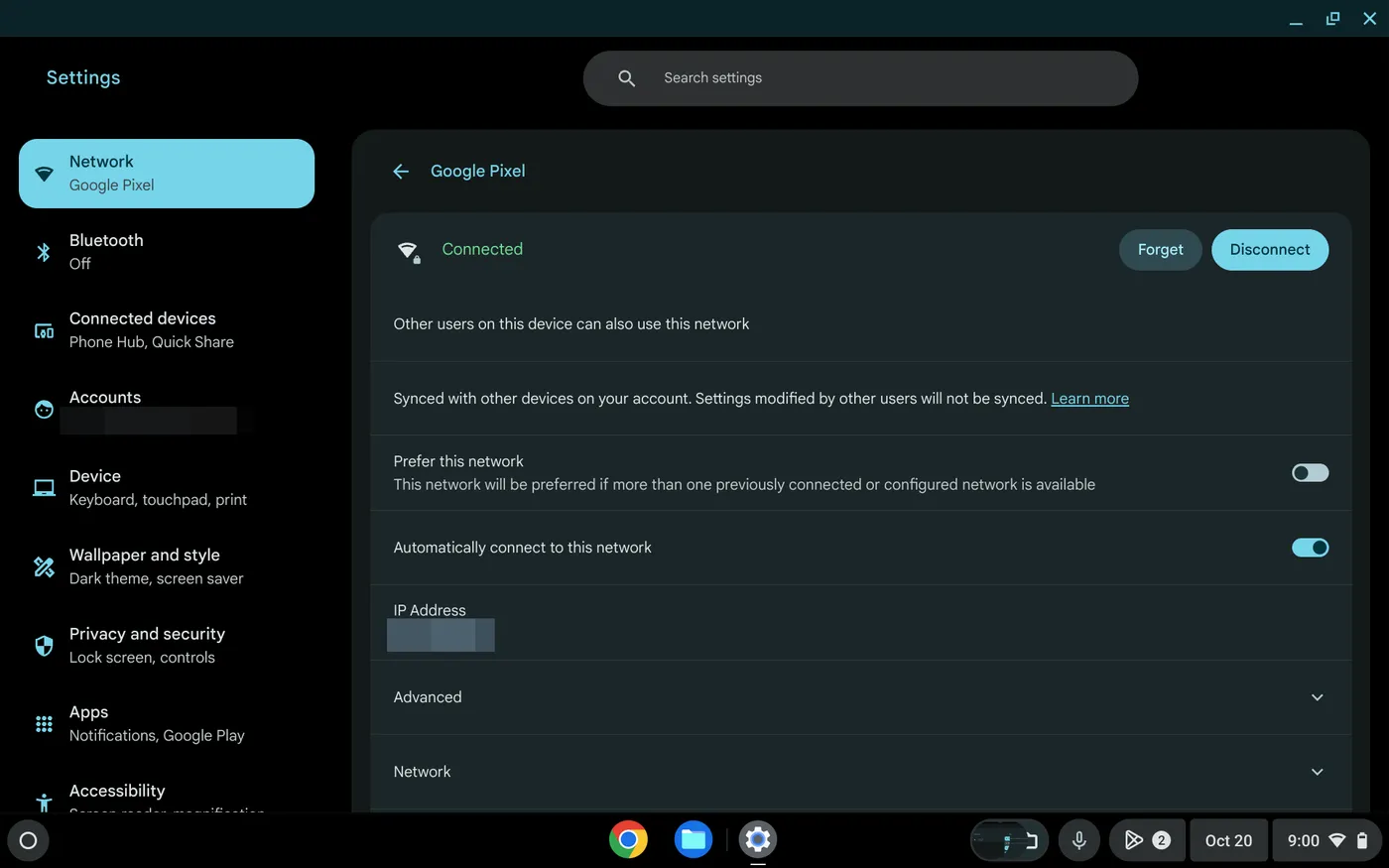
Task: Open Device settings for keyboard and touchpad
Action: tap(167, 488)
